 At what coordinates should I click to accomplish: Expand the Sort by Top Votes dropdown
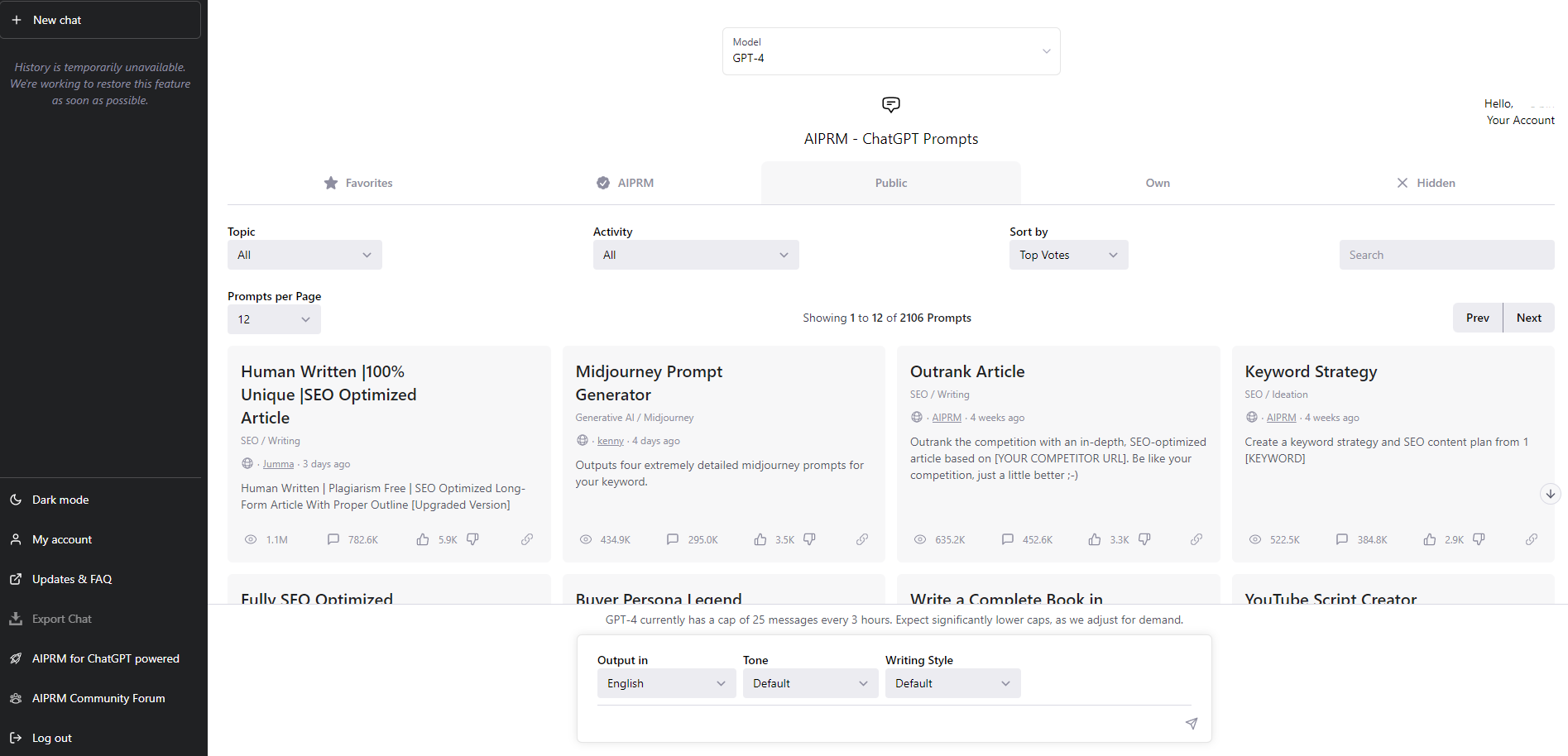1068,255
